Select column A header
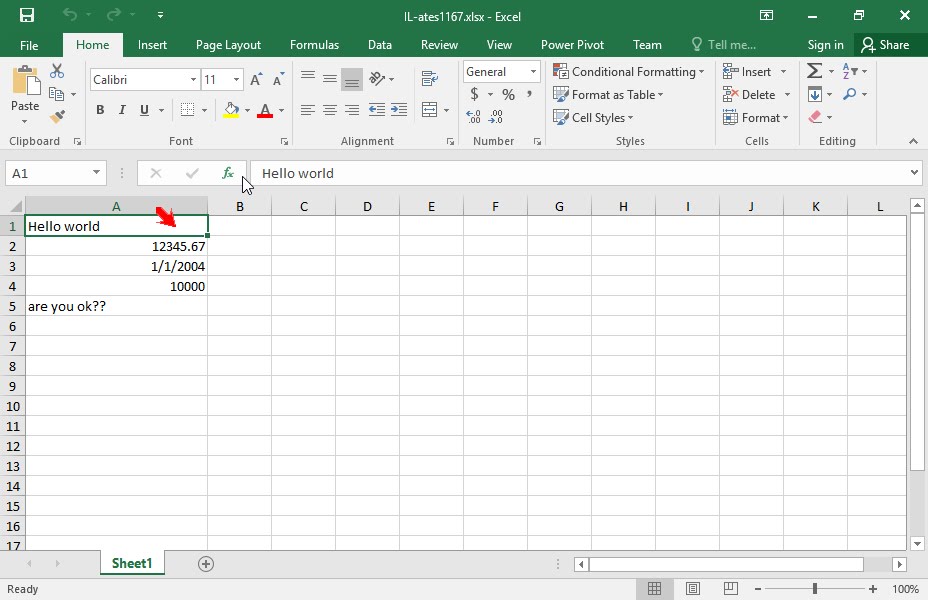 [x=116, y=207]
